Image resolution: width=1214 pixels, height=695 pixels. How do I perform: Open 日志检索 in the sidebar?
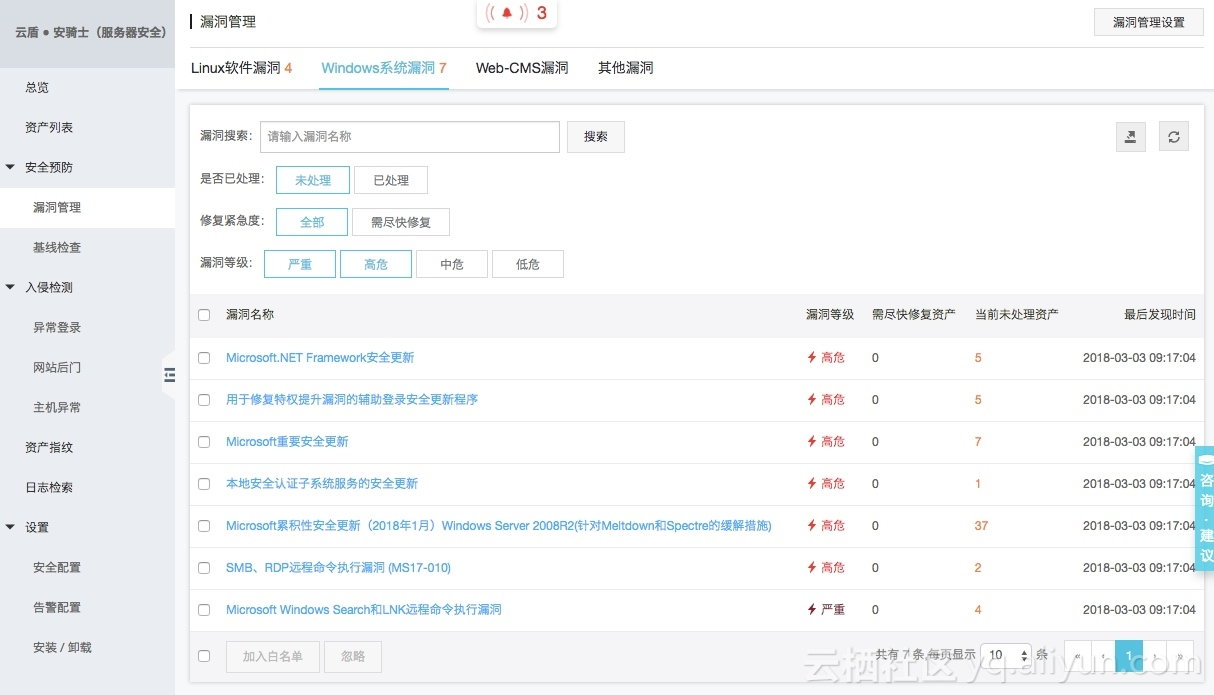pos(49,487)
